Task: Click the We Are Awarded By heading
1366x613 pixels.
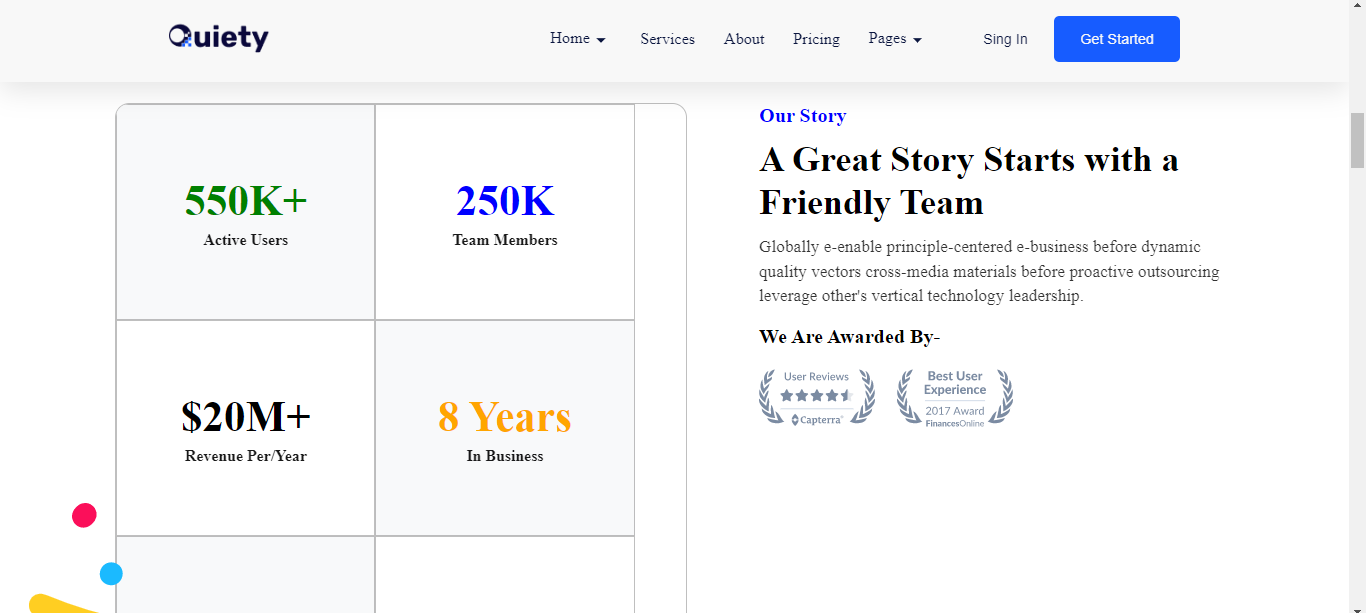Action: [x=849, y=337]
